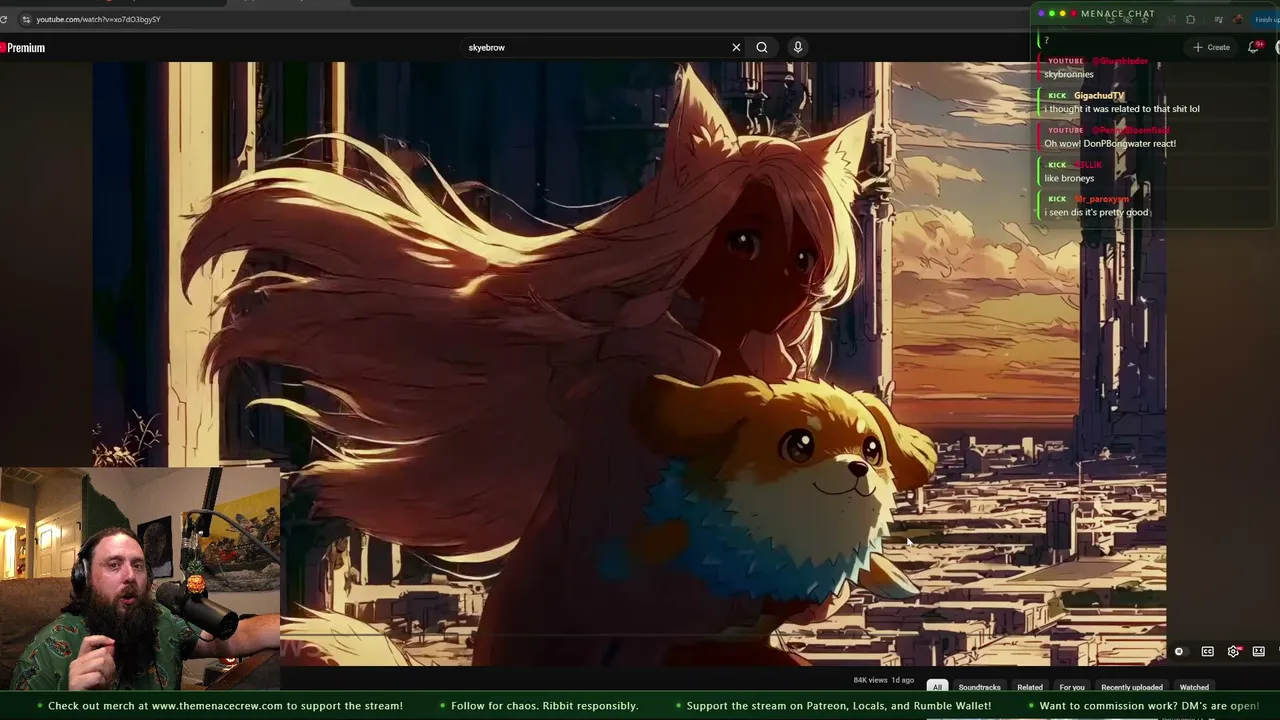This screenshot has width=1280, height=720.
Task: Select the "Soundtracks" filter chip
Action: 979,687
